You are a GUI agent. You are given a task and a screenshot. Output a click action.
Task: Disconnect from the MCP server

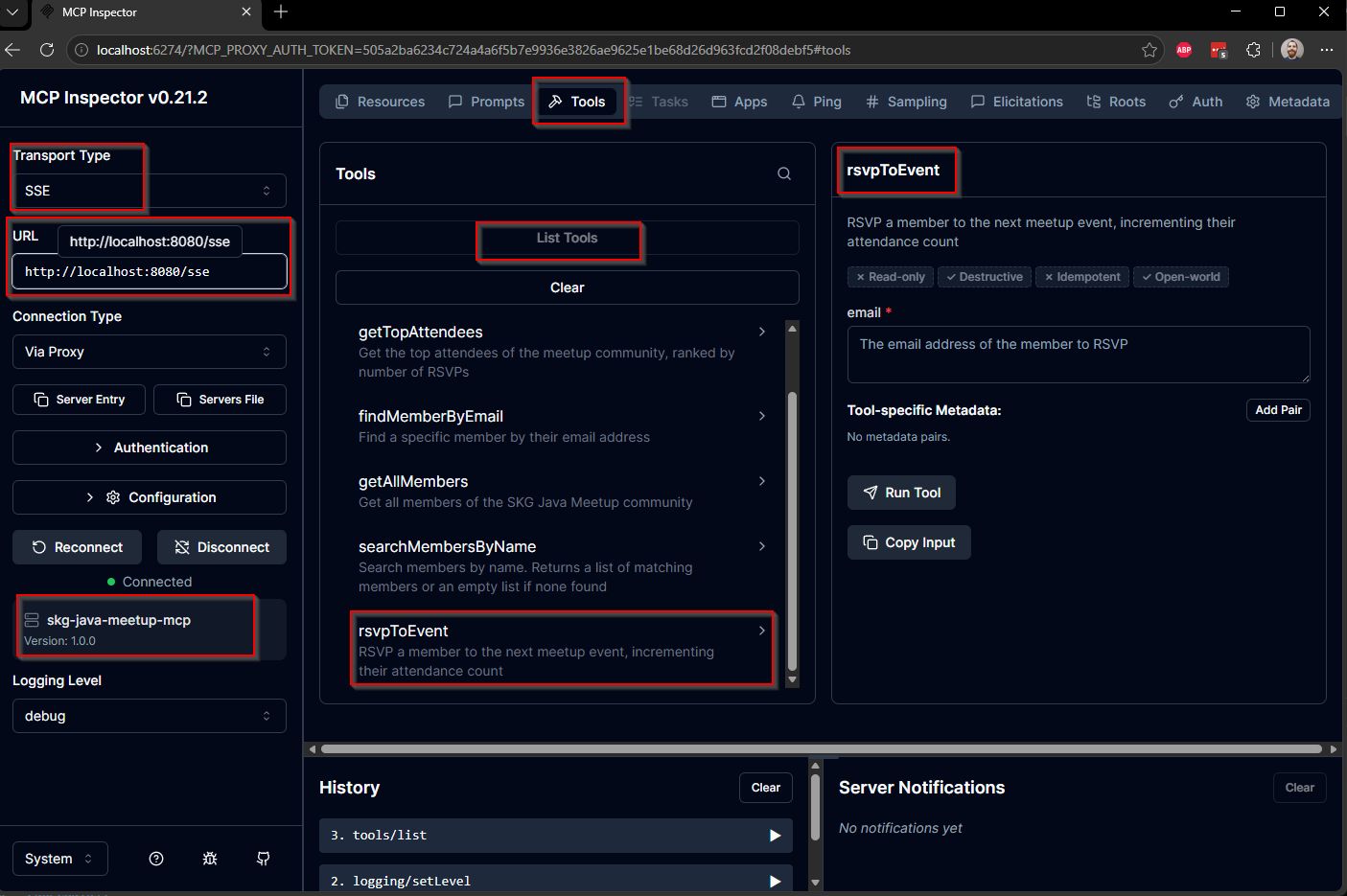[222, 547]
